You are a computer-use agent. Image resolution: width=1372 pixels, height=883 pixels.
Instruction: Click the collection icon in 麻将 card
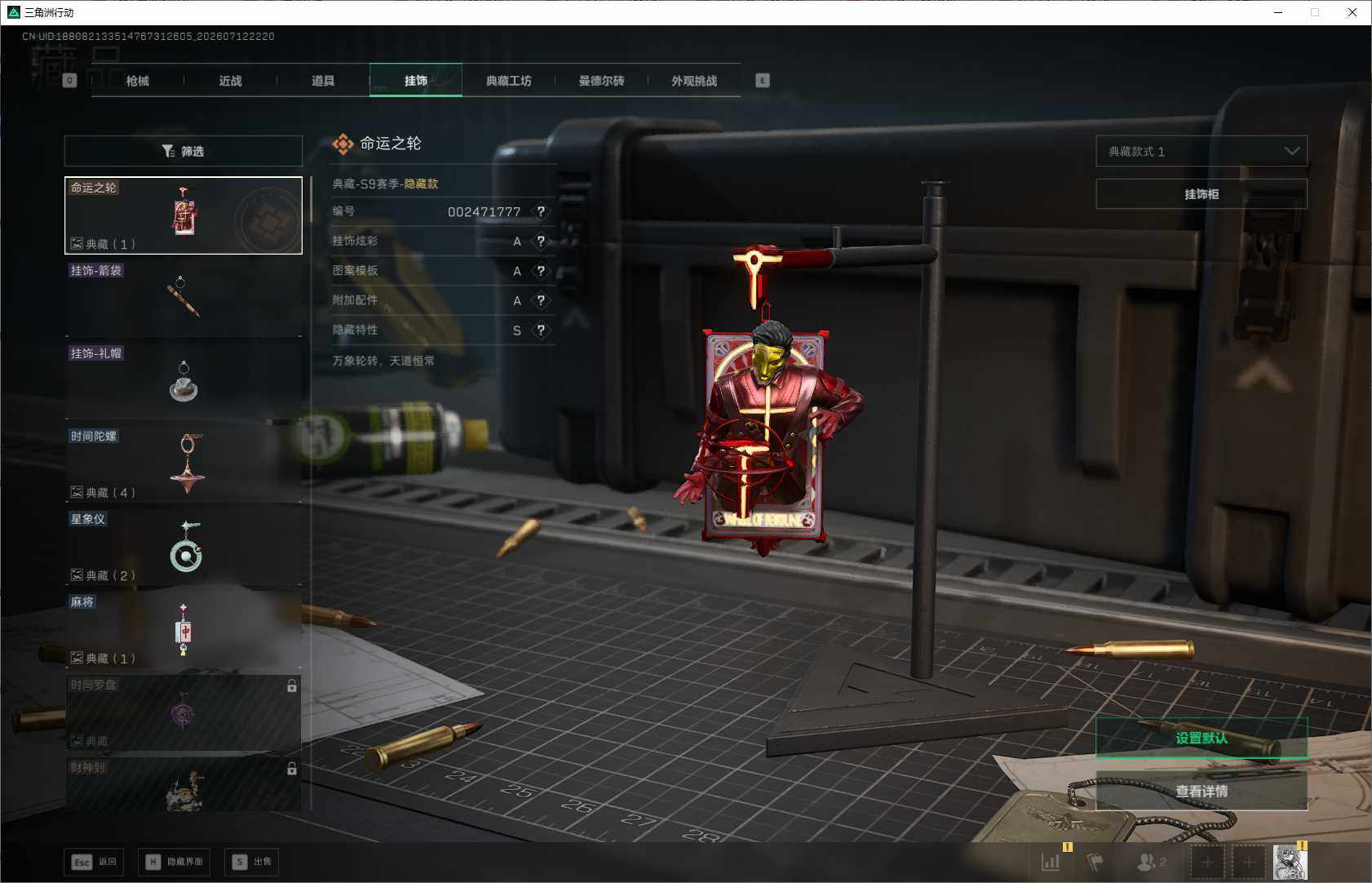(77, 658)
